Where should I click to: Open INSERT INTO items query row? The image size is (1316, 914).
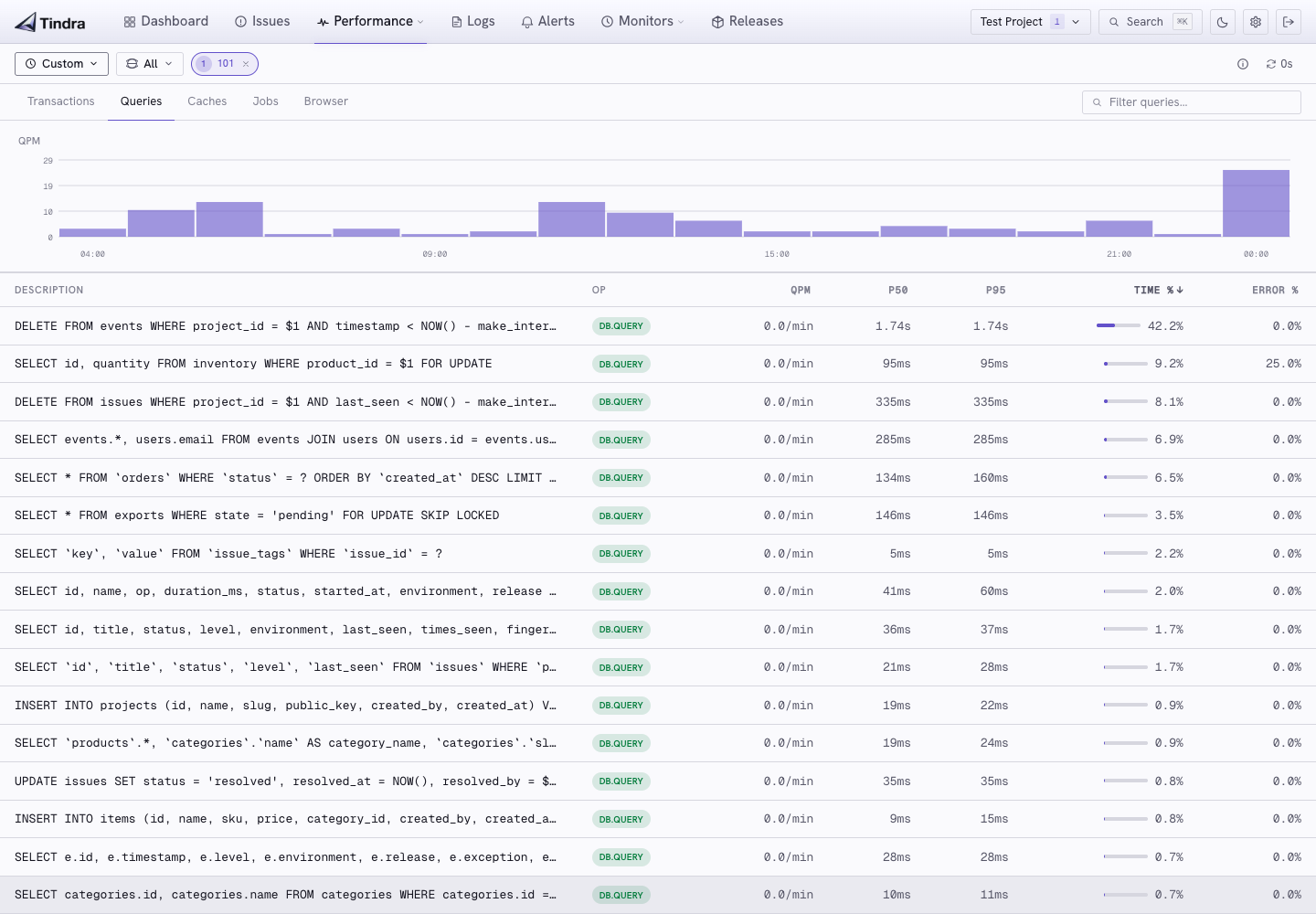tap(658, 819)
